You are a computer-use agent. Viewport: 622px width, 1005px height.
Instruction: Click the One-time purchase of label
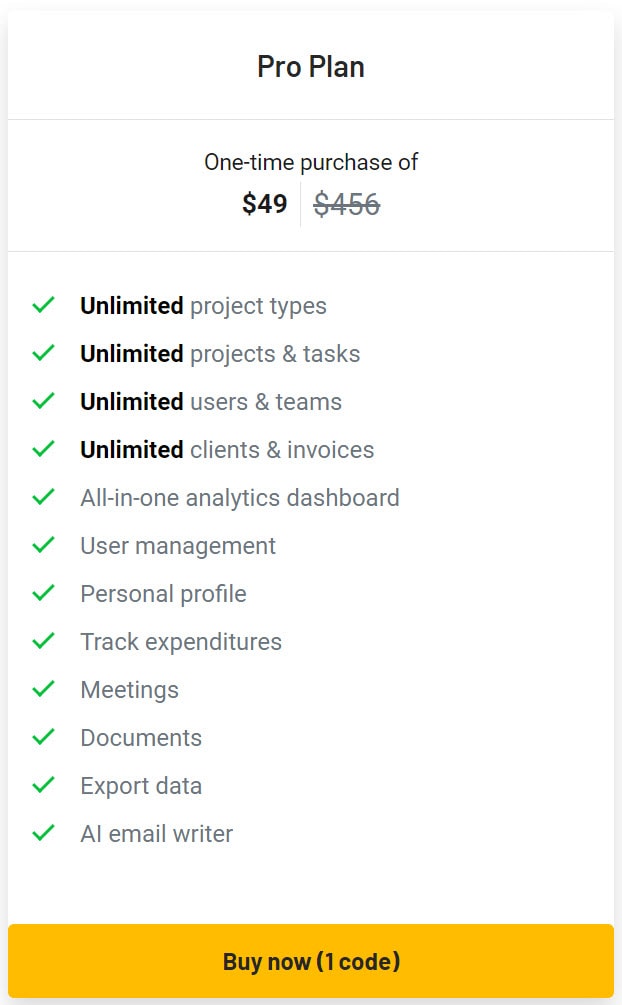[x=311, y=161]
